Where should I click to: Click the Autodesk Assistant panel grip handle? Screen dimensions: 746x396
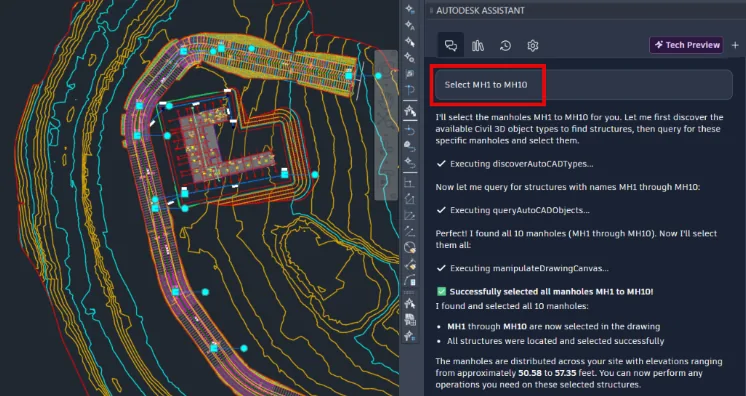pyautogui.click(x=431, y=10)
